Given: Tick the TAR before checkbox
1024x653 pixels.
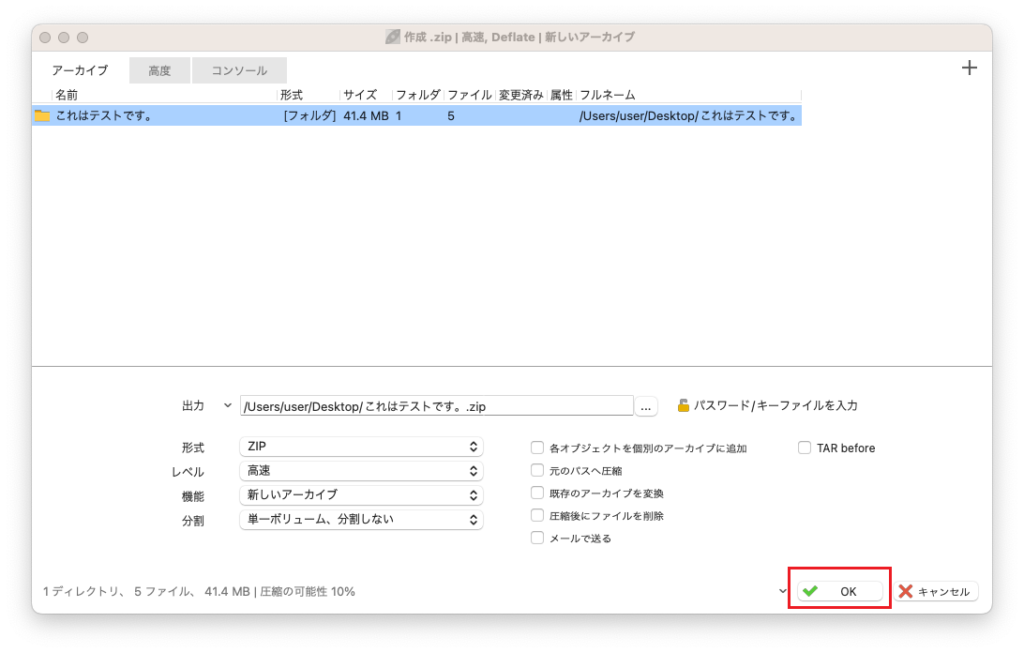Looking at the screenshot, I should click(x=805, y=447).
